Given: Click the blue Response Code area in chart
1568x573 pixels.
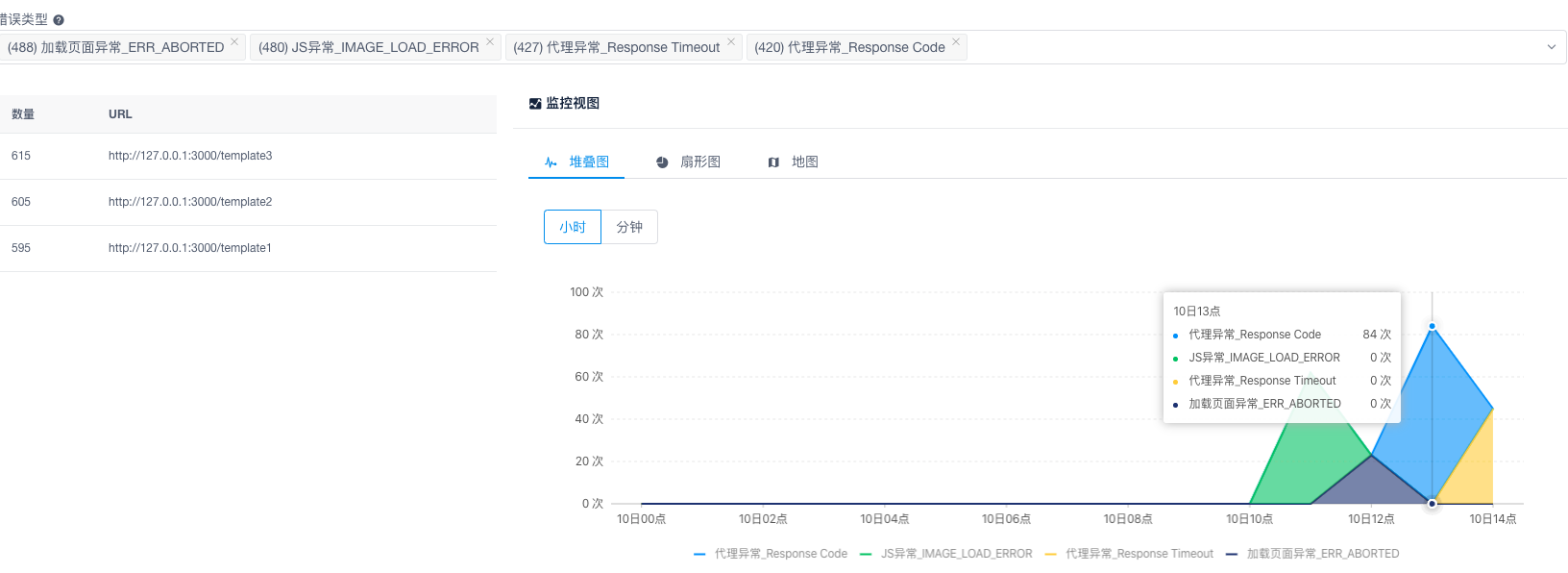Looking at the screenshot, I should click(1432, 413).
